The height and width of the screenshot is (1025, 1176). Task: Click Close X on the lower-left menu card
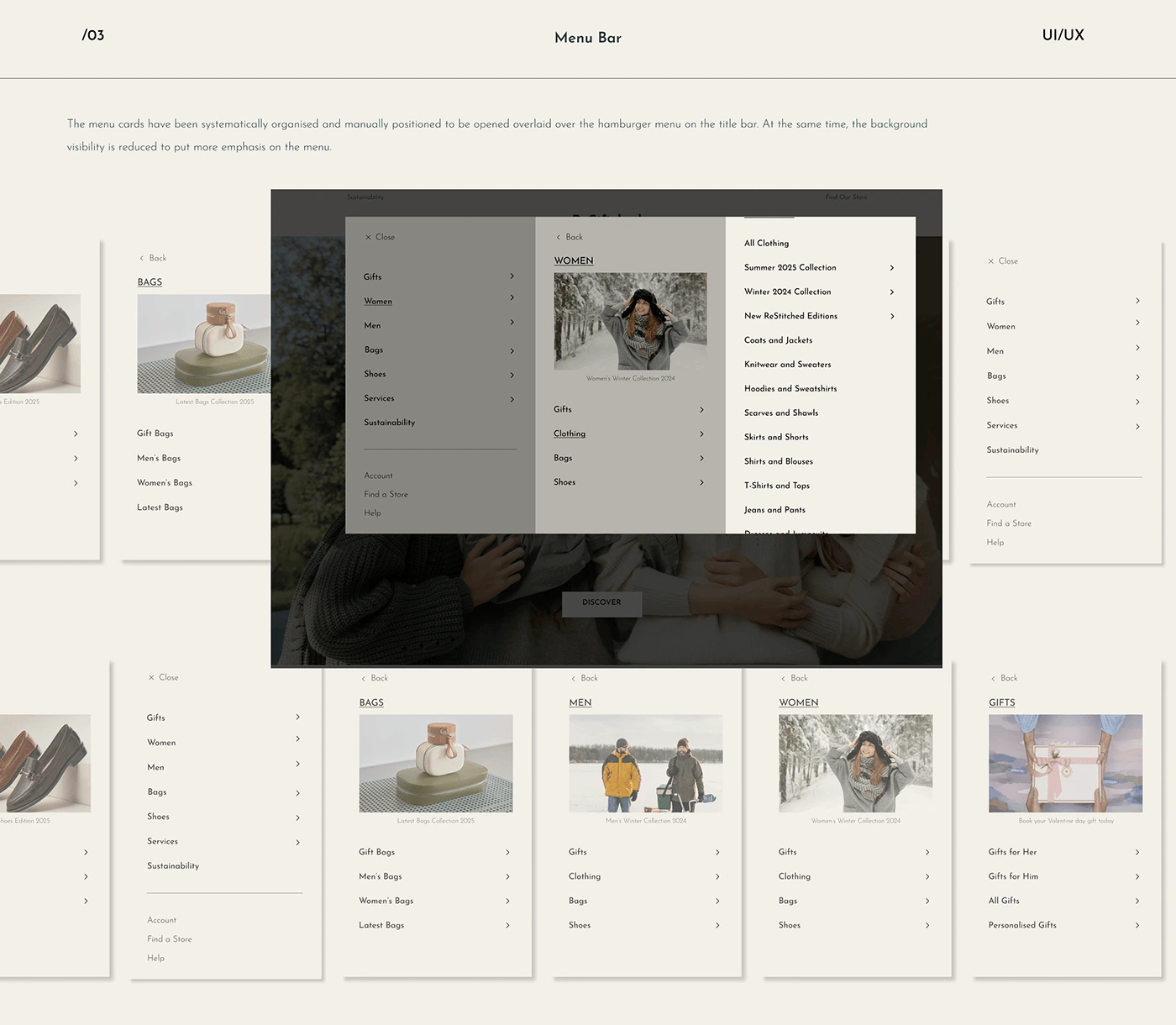point(151,677)
